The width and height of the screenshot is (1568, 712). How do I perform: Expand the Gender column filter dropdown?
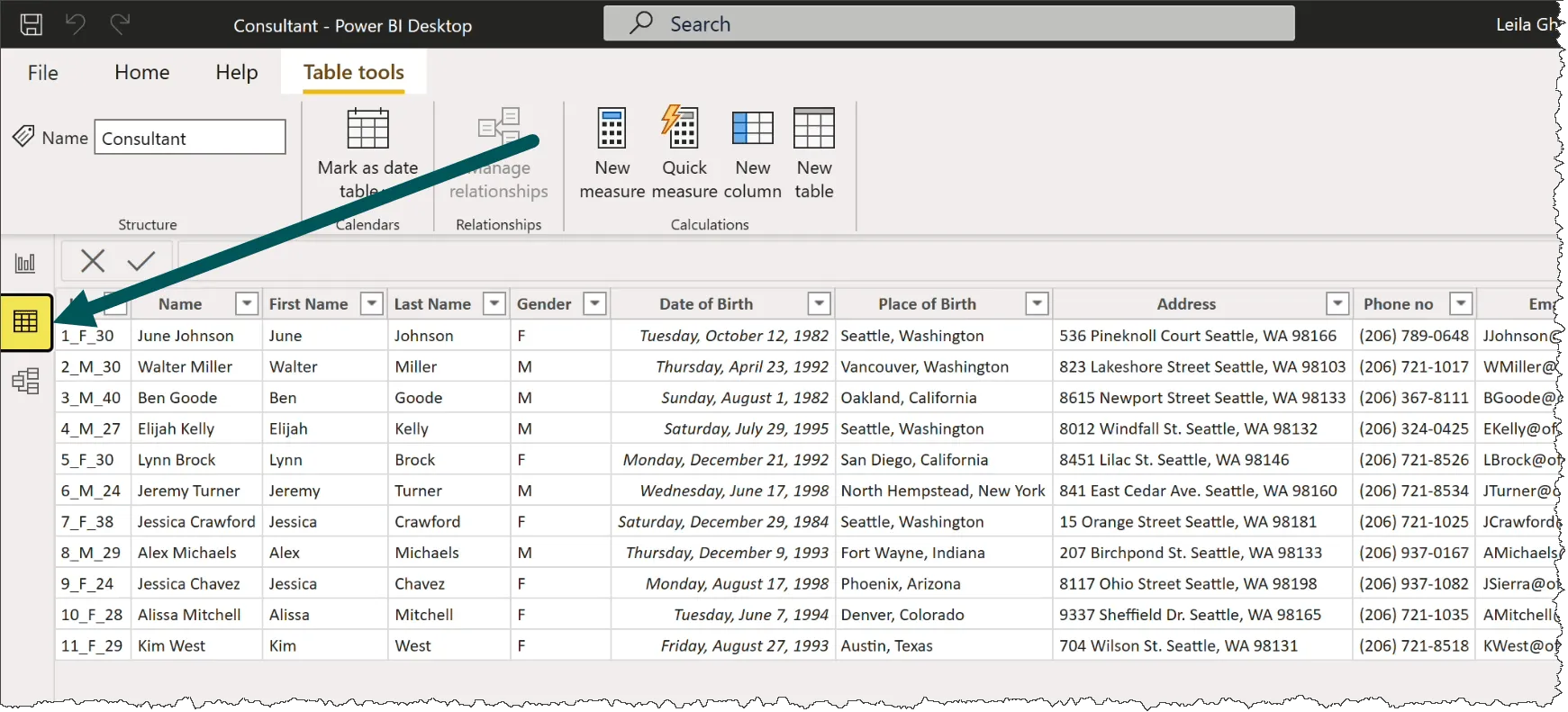(594, 304)
